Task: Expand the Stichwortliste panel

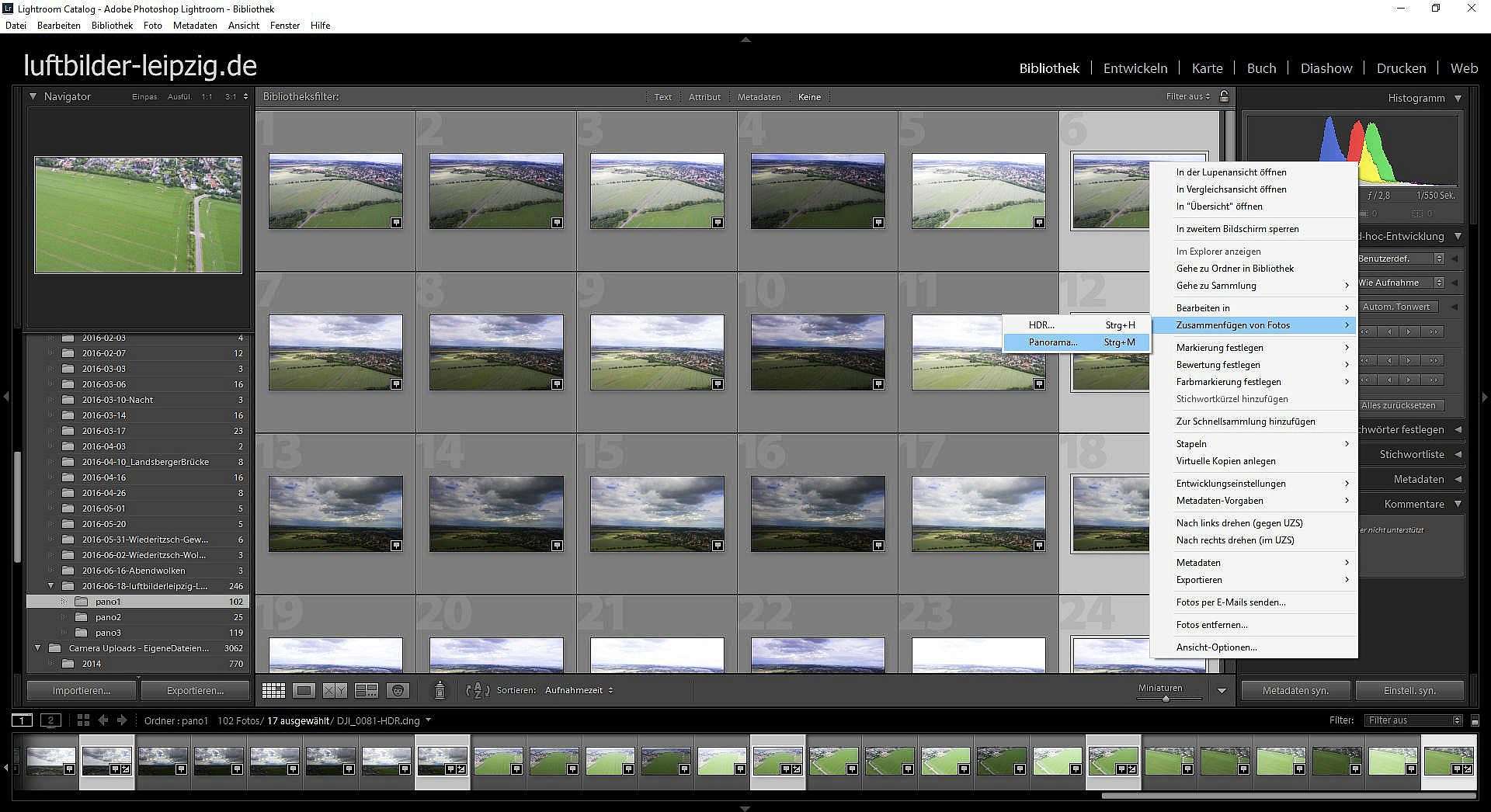Action: pos(1458,454)
